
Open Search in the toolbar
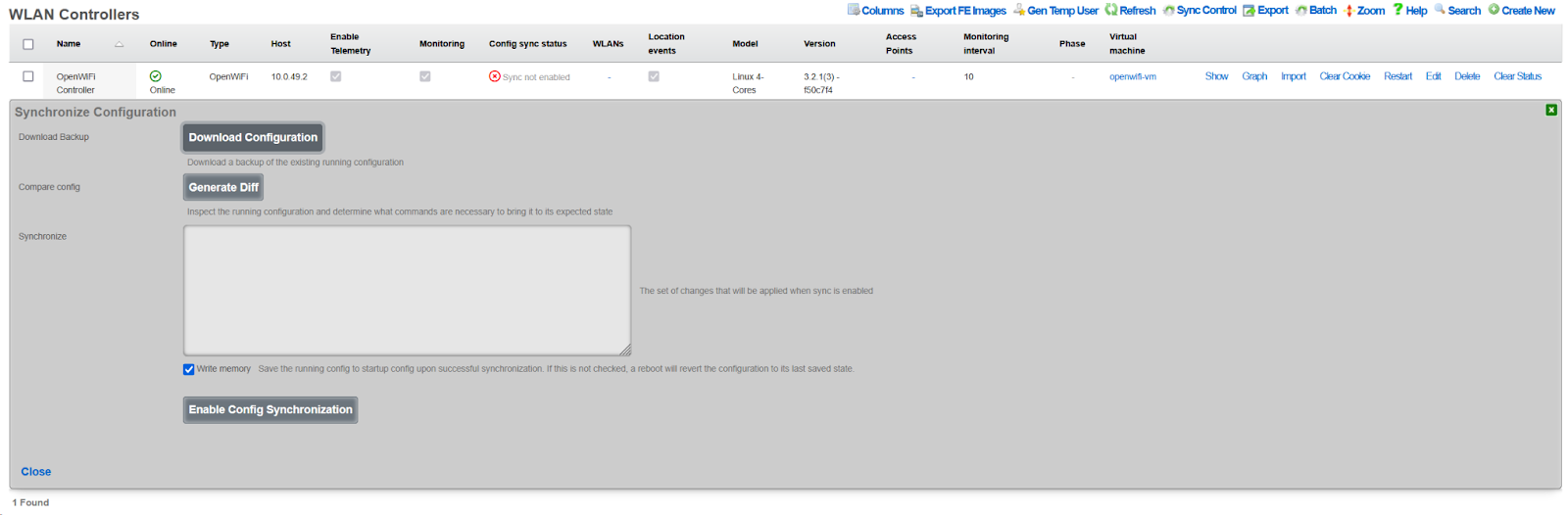[x=1456, y=11]
